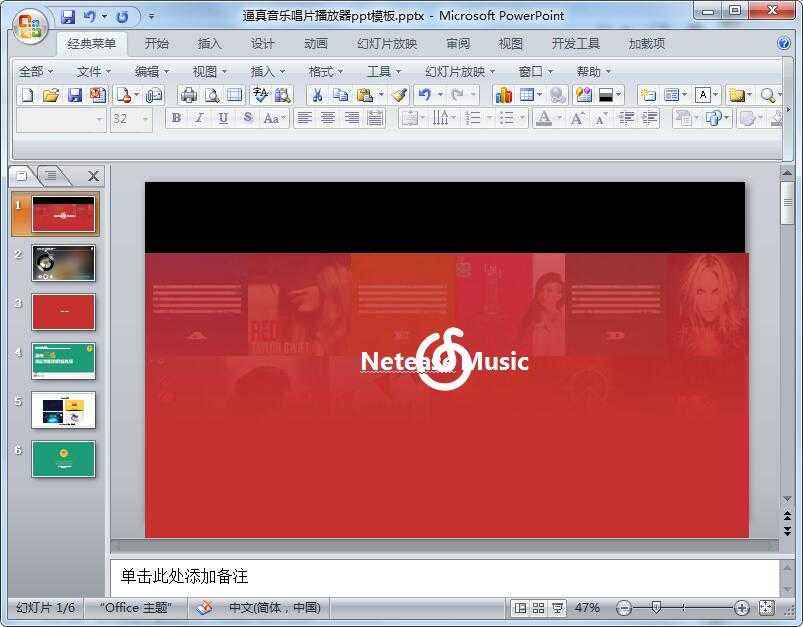Close the slides thumbnail pane
Screen dimensions: 803x627
click(x=93, y=176)
